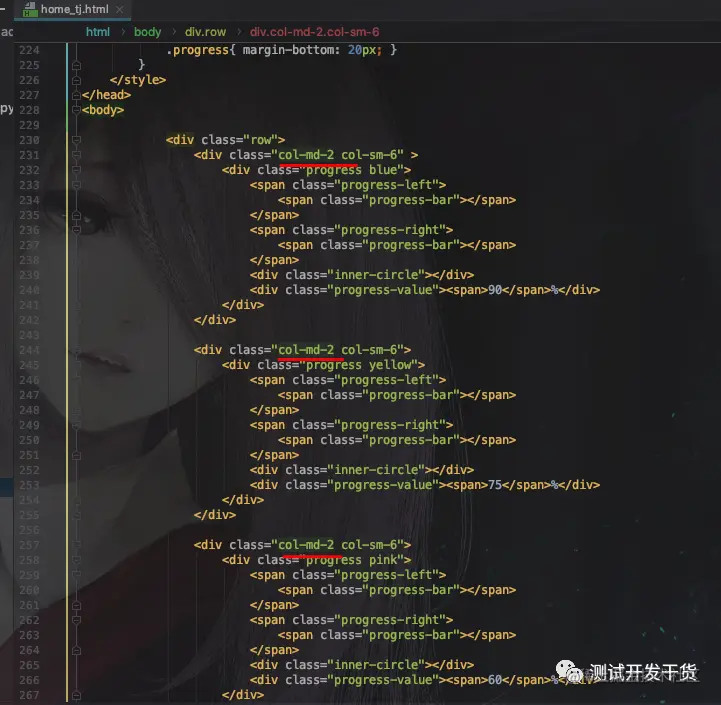Click "col-md-2 col-sm-6" on line 257

pyautogui.click(x=338, y=545)
